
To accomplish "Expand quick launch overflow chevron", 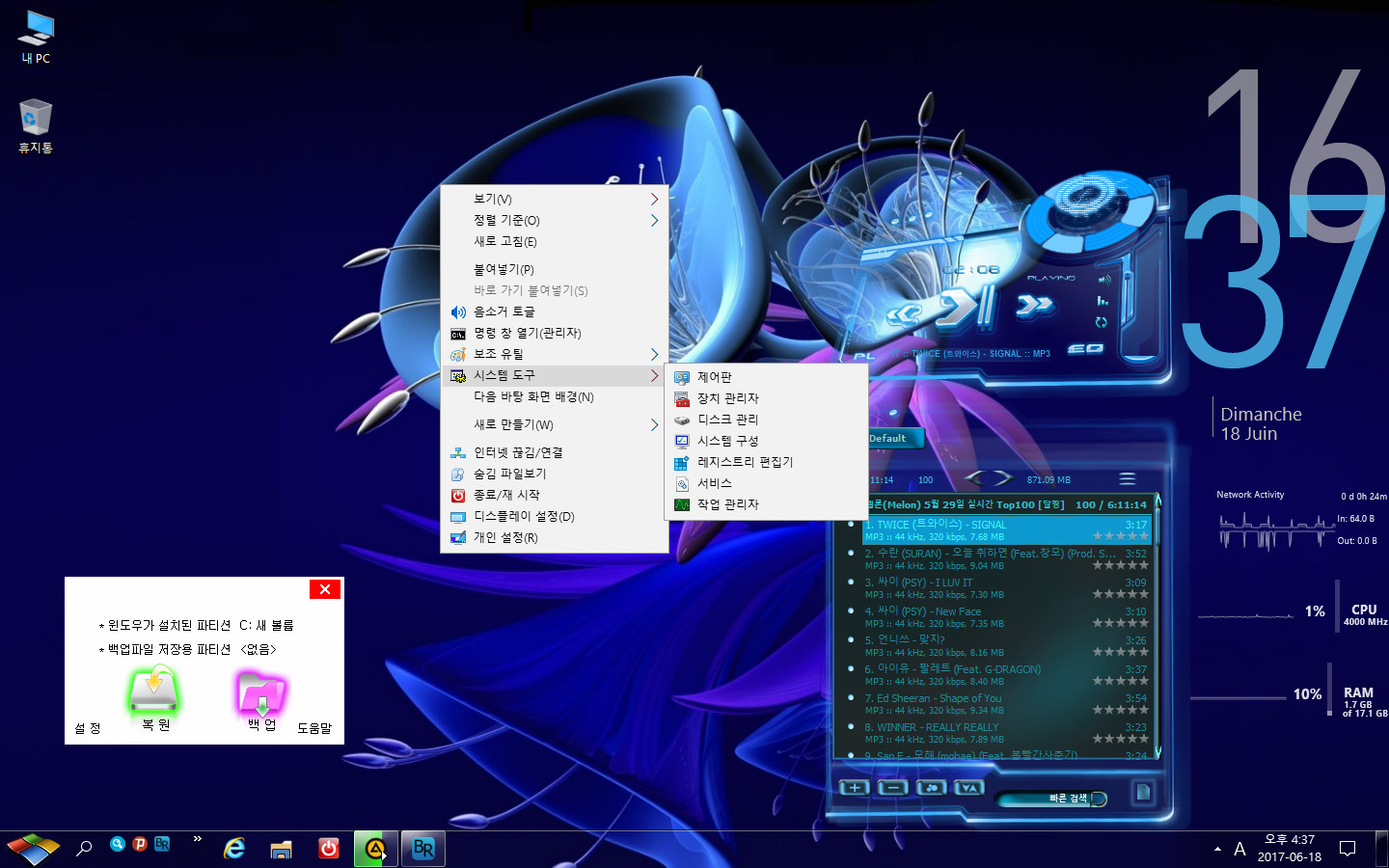I will pos(198,839).
